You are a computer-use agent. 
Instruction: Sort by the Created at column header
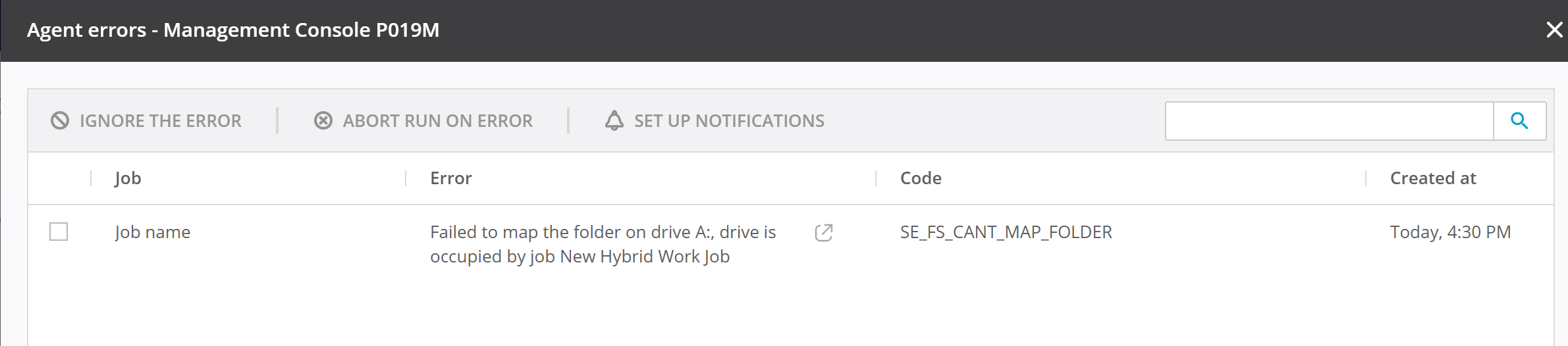coord(1433,178)
